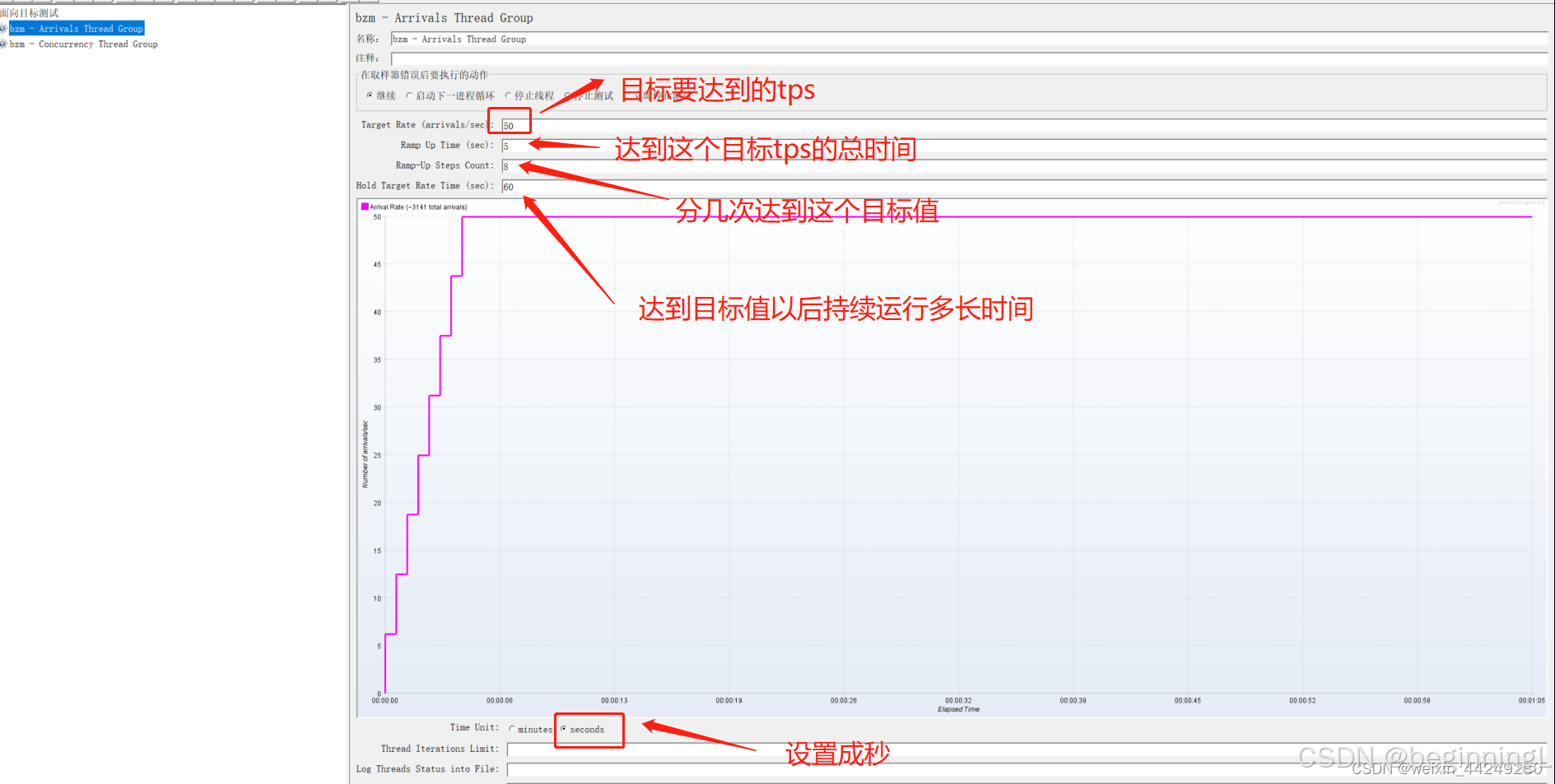
Task: Click the 'Elapsed Time' axis label
Action: 958,709
